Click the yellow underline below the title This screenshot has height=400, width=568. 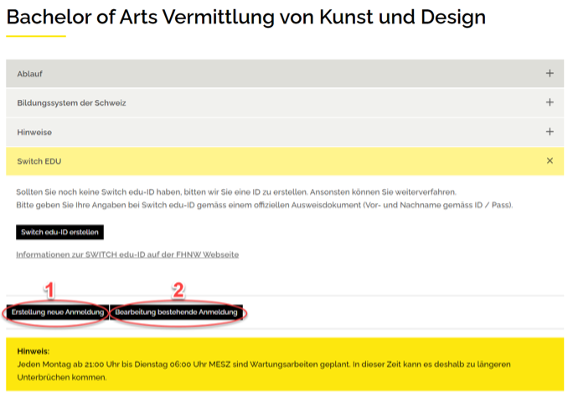click(36, 36)
